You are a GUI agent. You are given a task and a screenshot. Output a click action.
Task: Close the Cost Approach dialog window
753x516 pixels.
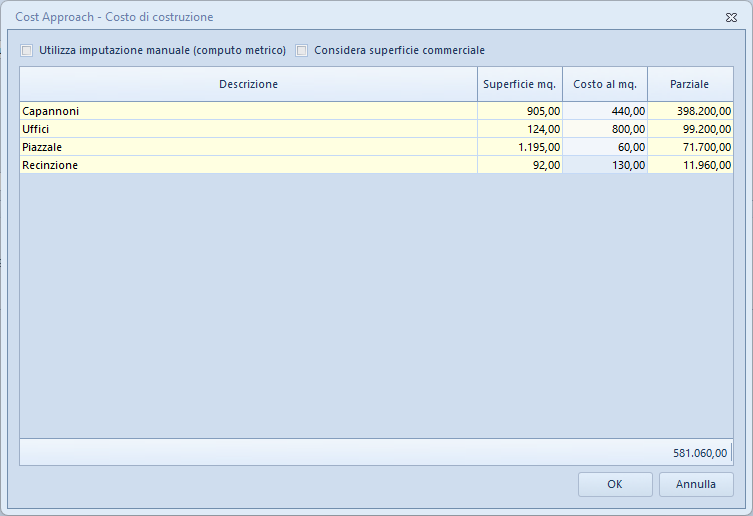[731, 18]
